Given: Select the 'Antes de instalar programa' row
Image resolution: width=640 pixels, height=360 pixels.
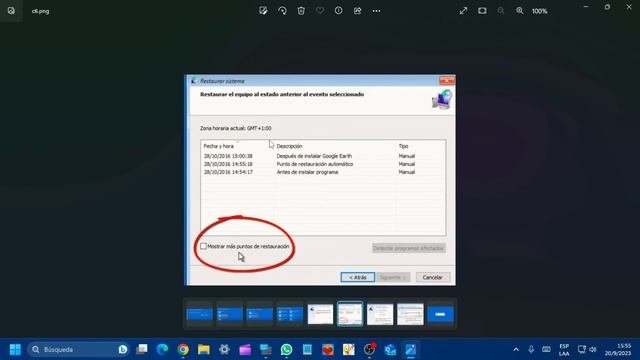Looking at the screenshot, I should [x=322, y=172].
